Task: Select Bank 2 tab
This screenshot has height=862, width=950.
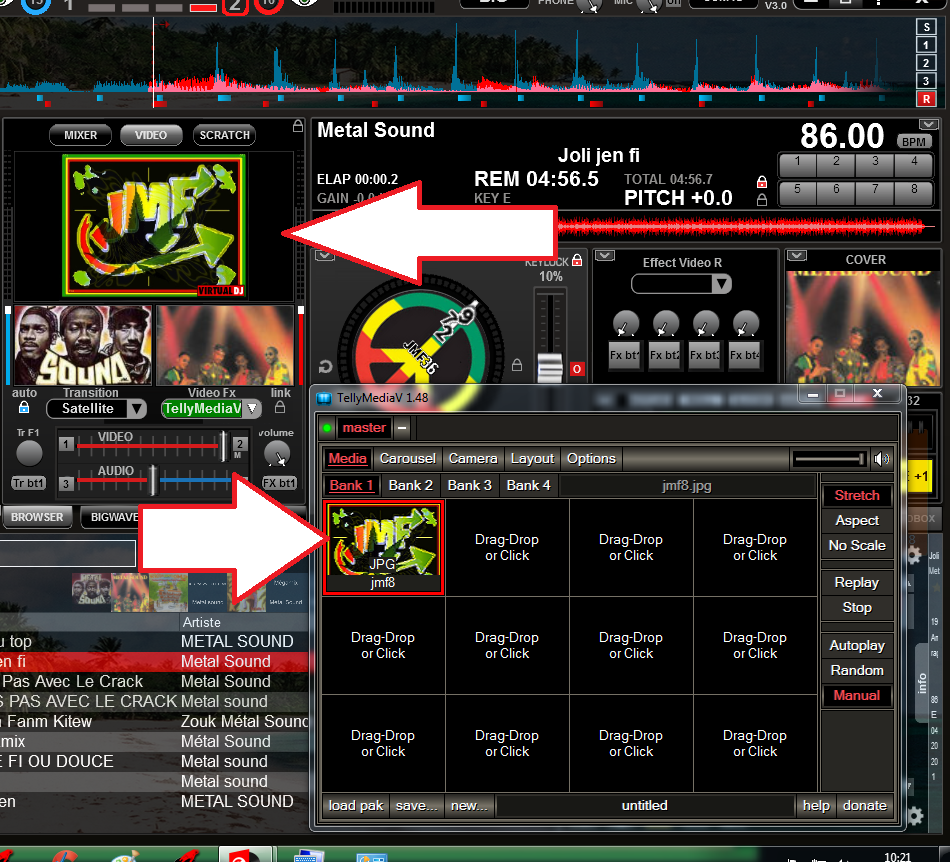Action: point(410,486)
